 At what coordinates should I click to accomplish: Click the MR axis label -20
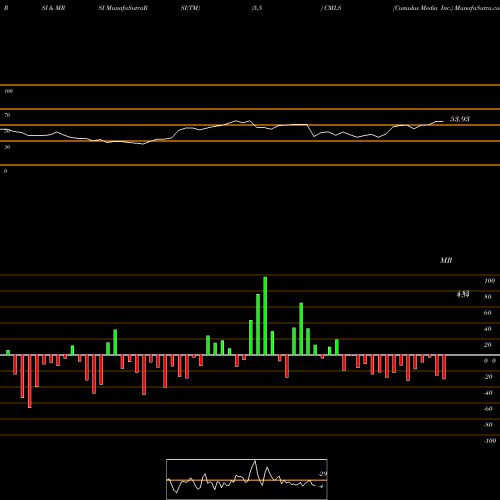pos(488,377)
